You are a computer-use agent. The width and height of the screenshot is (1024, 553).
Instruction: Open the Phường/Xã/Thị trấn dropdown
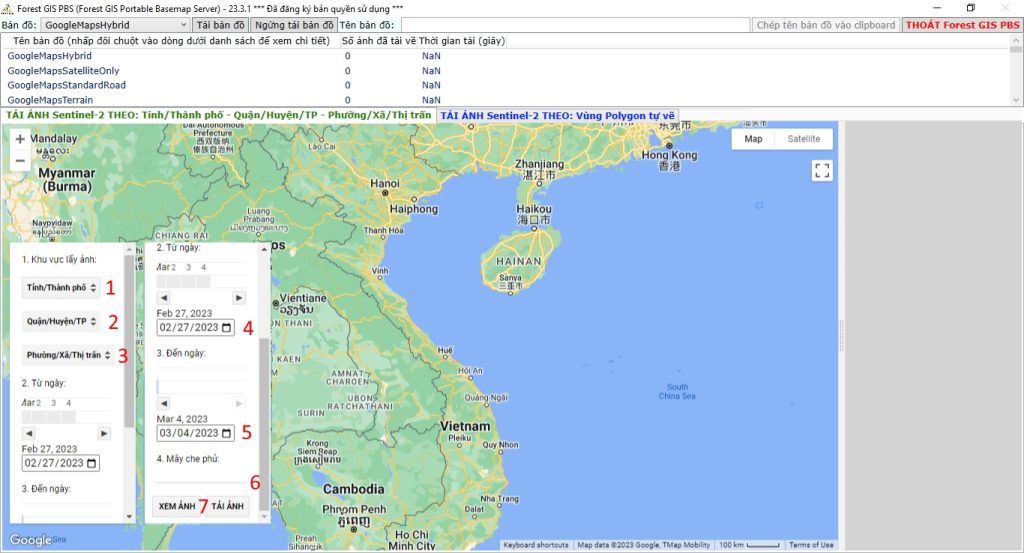pyautogui.click(x=65, y=355)
